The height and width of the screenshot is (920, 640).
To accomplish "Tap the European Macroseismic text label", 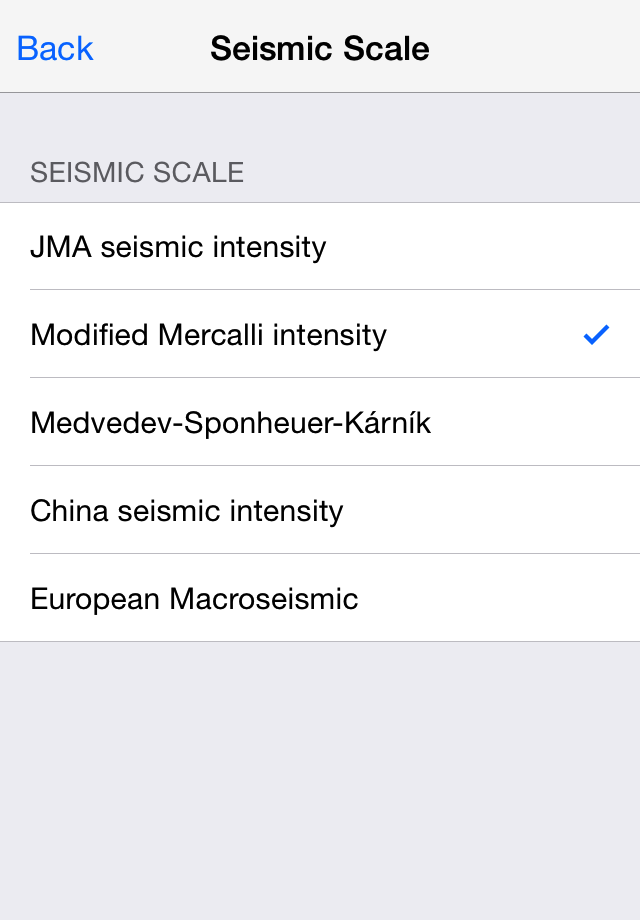I will coord(194,599).
